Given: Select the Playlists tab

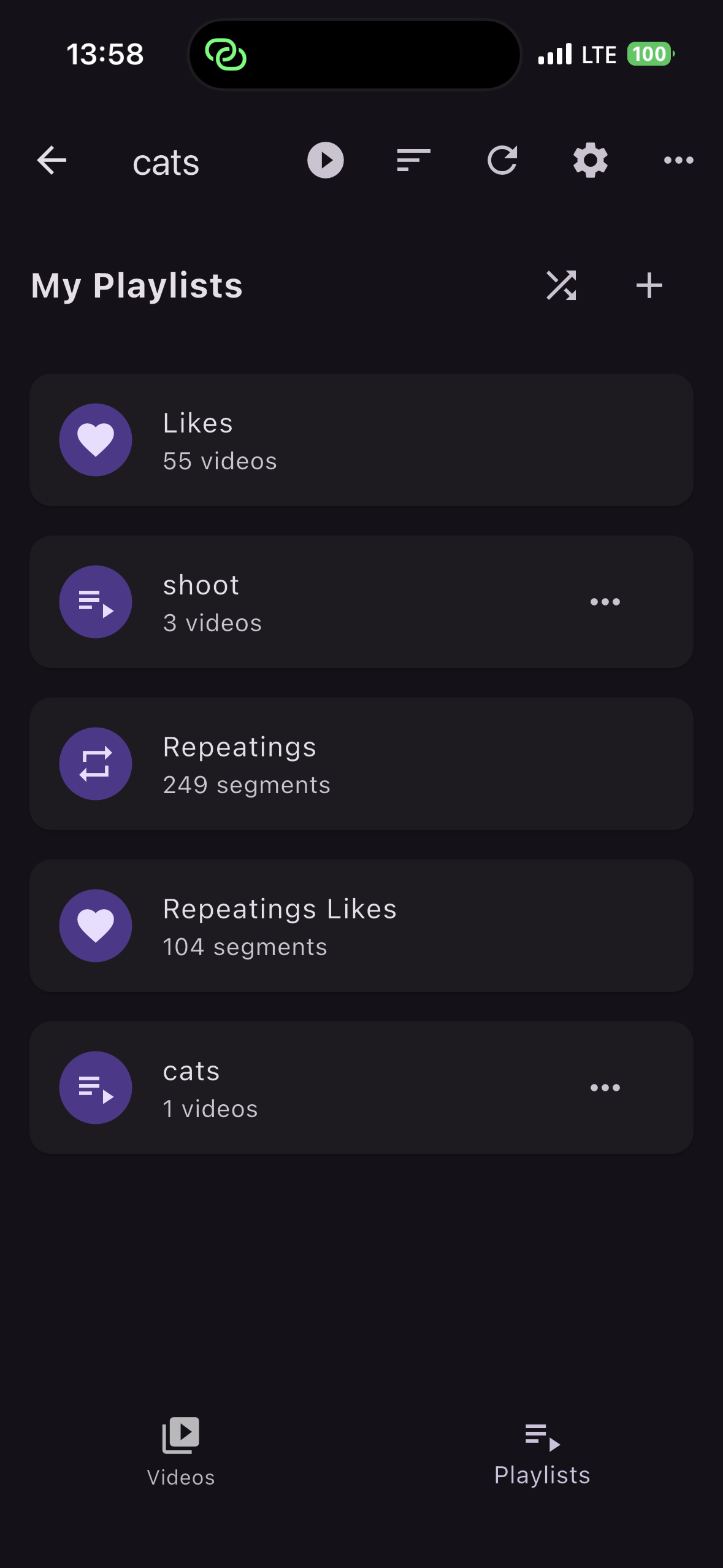Looking at the screenshot, I should (542, 1454).
